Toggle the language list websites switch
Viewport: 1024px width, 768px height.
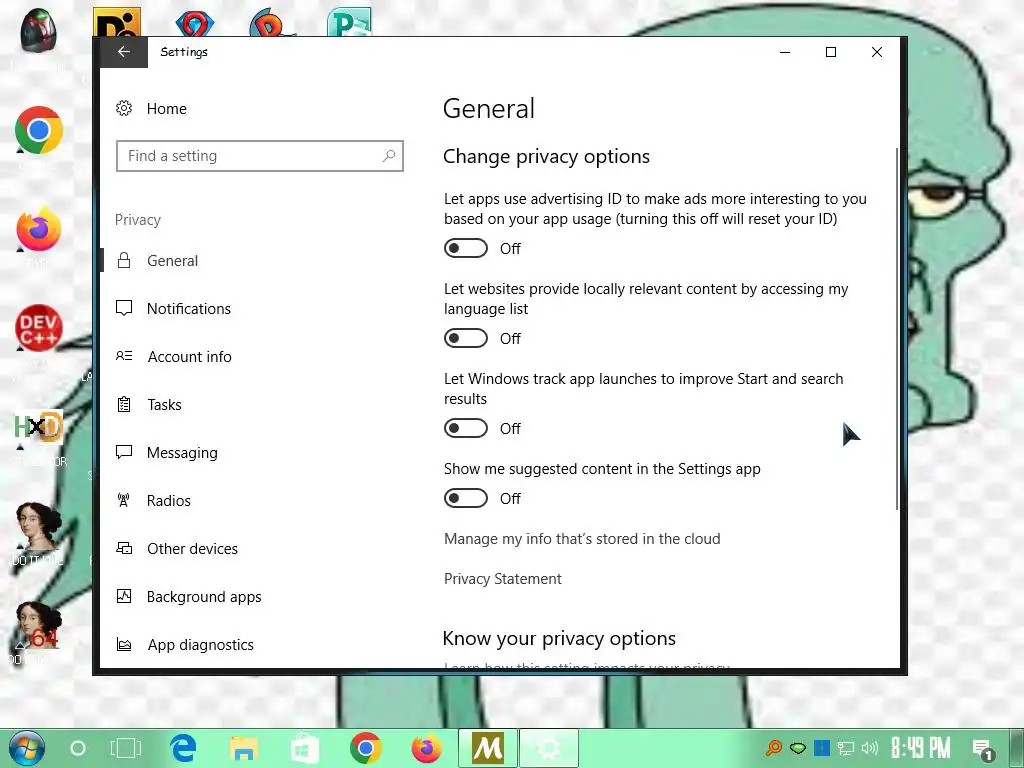point(466,338)
